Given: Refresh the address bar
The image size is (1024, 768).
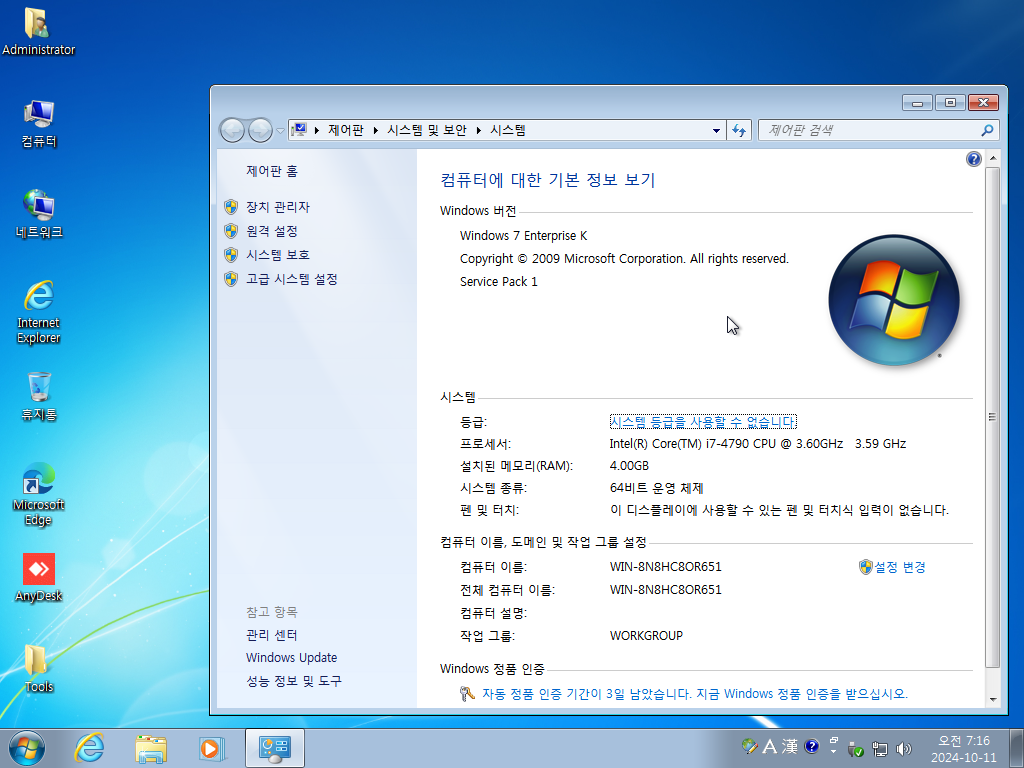Looking at the screenshot, I should point(739,131).
